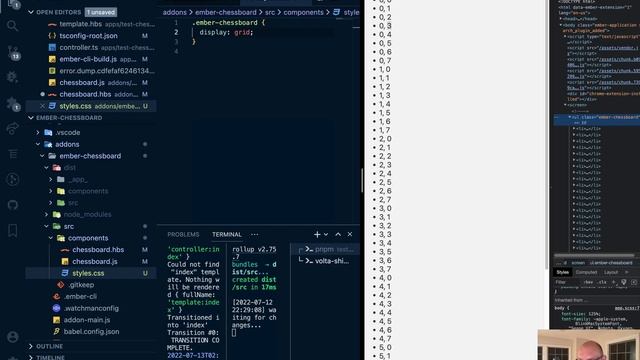Open error.dump file from Open Editors
This screenshot has height=360, width=640.
(91, 71)
